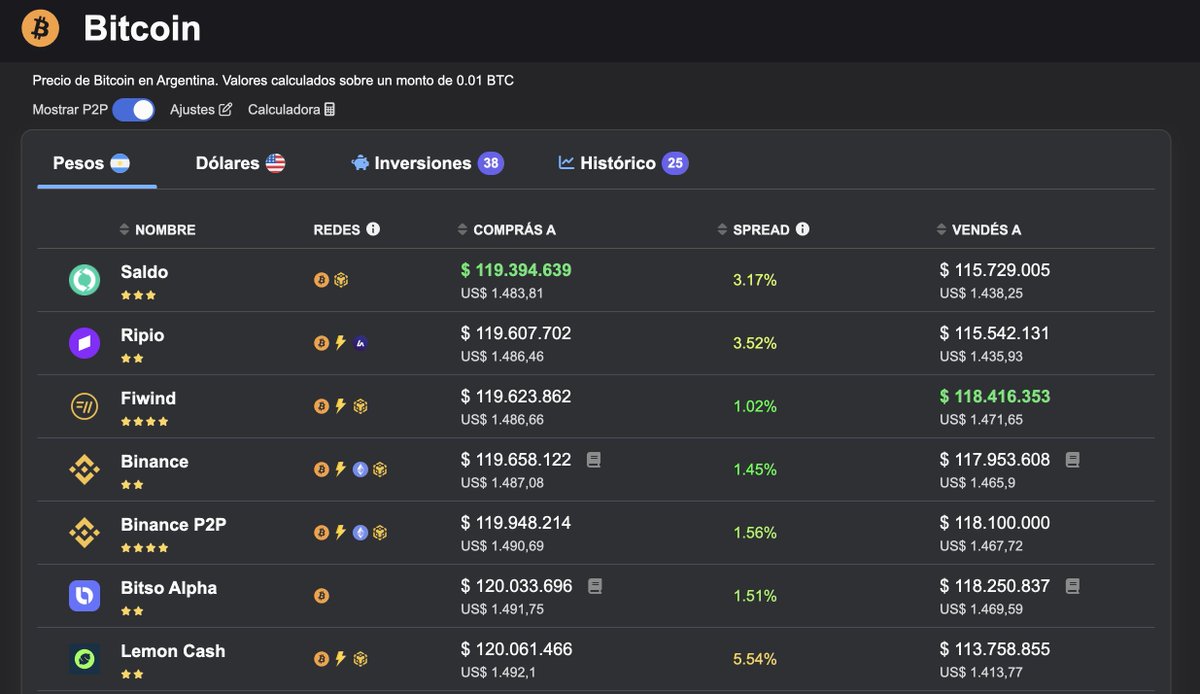Open the Saldo exchange name link

[144, 272]
